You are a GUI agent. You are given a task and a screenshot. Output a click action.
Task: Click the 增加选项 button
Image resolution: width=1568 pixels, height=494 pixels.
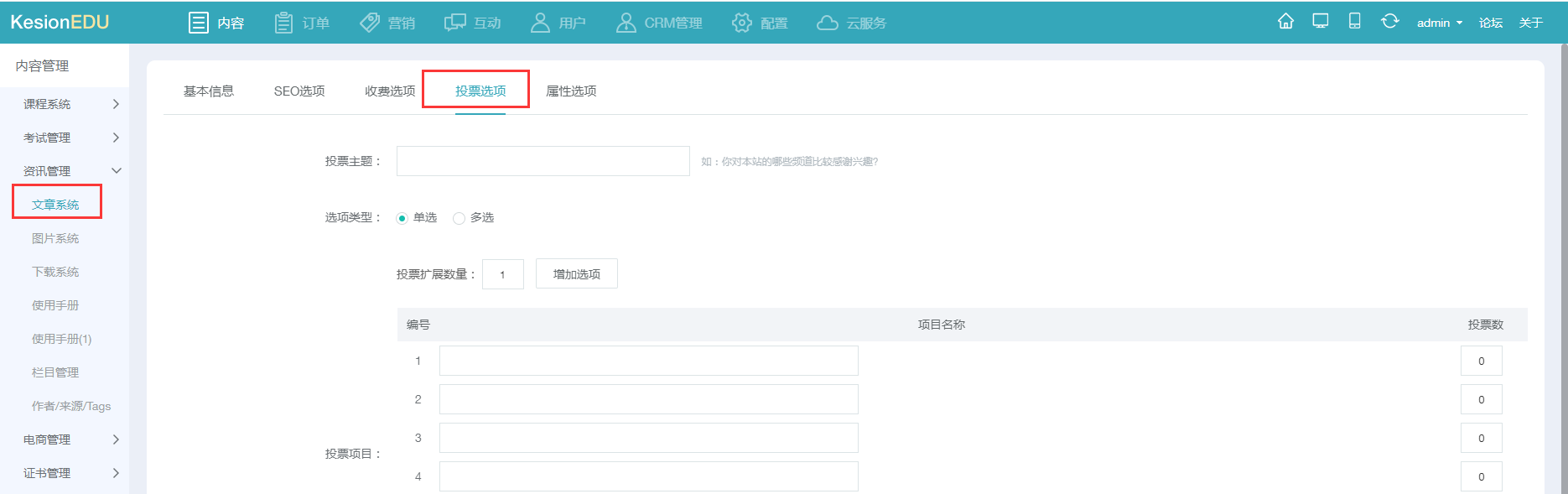coord(577,274)
